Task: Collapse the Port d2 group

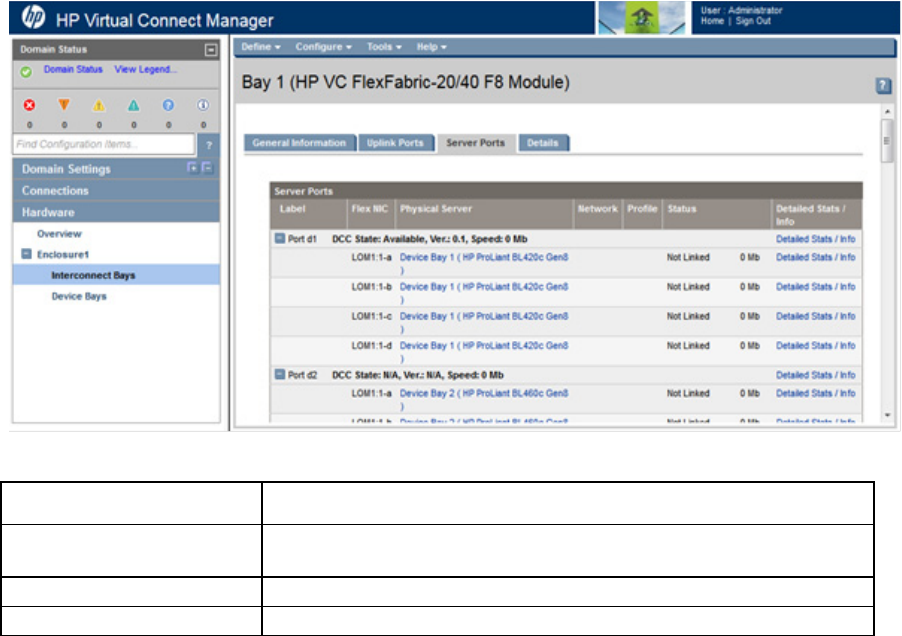Action: (280, 374)
